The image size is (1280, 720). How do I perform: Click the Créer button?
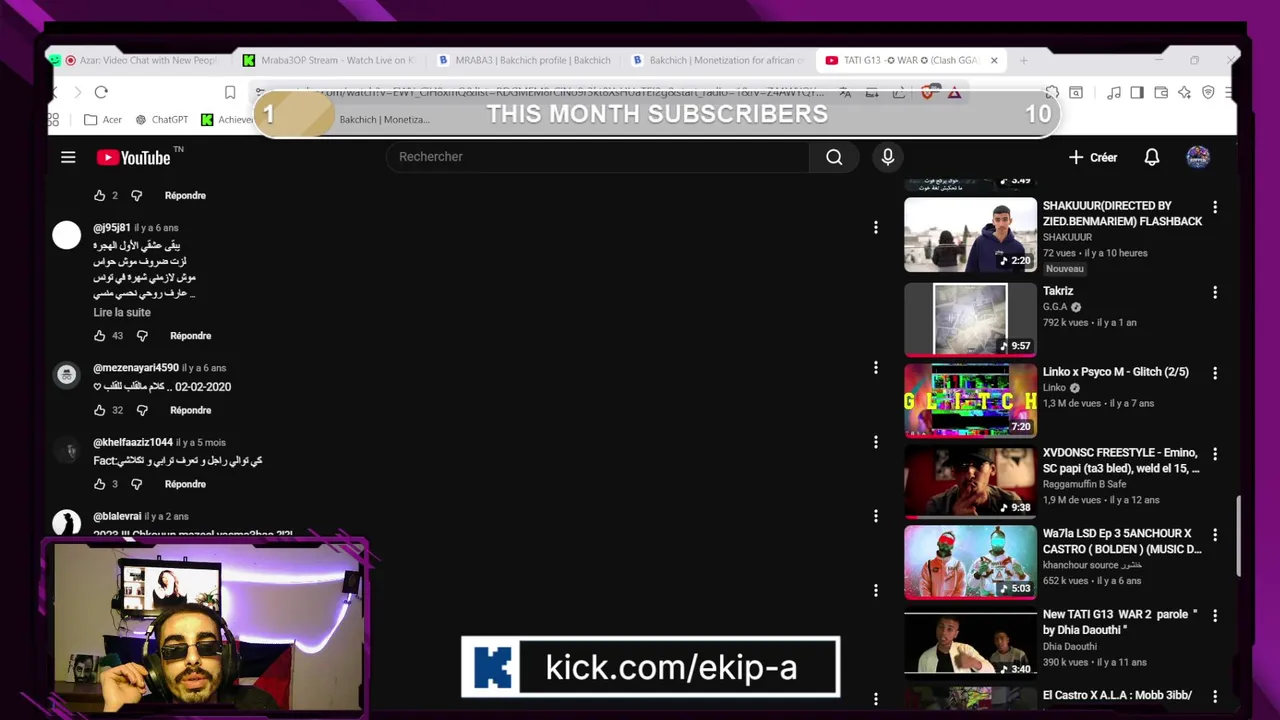coord(1093,157)
